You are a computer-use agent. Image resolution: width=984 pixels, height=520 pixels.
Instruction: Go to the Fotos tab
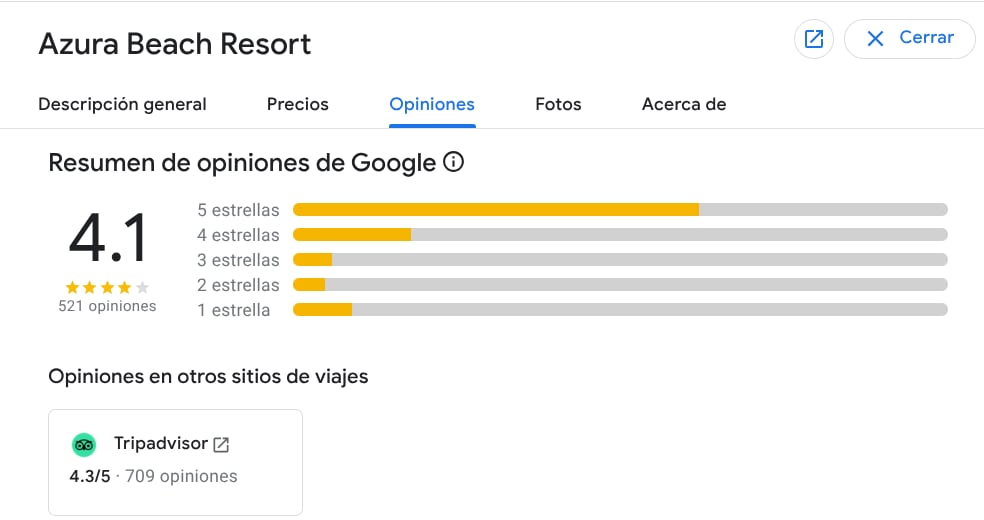tap(558, 104)
